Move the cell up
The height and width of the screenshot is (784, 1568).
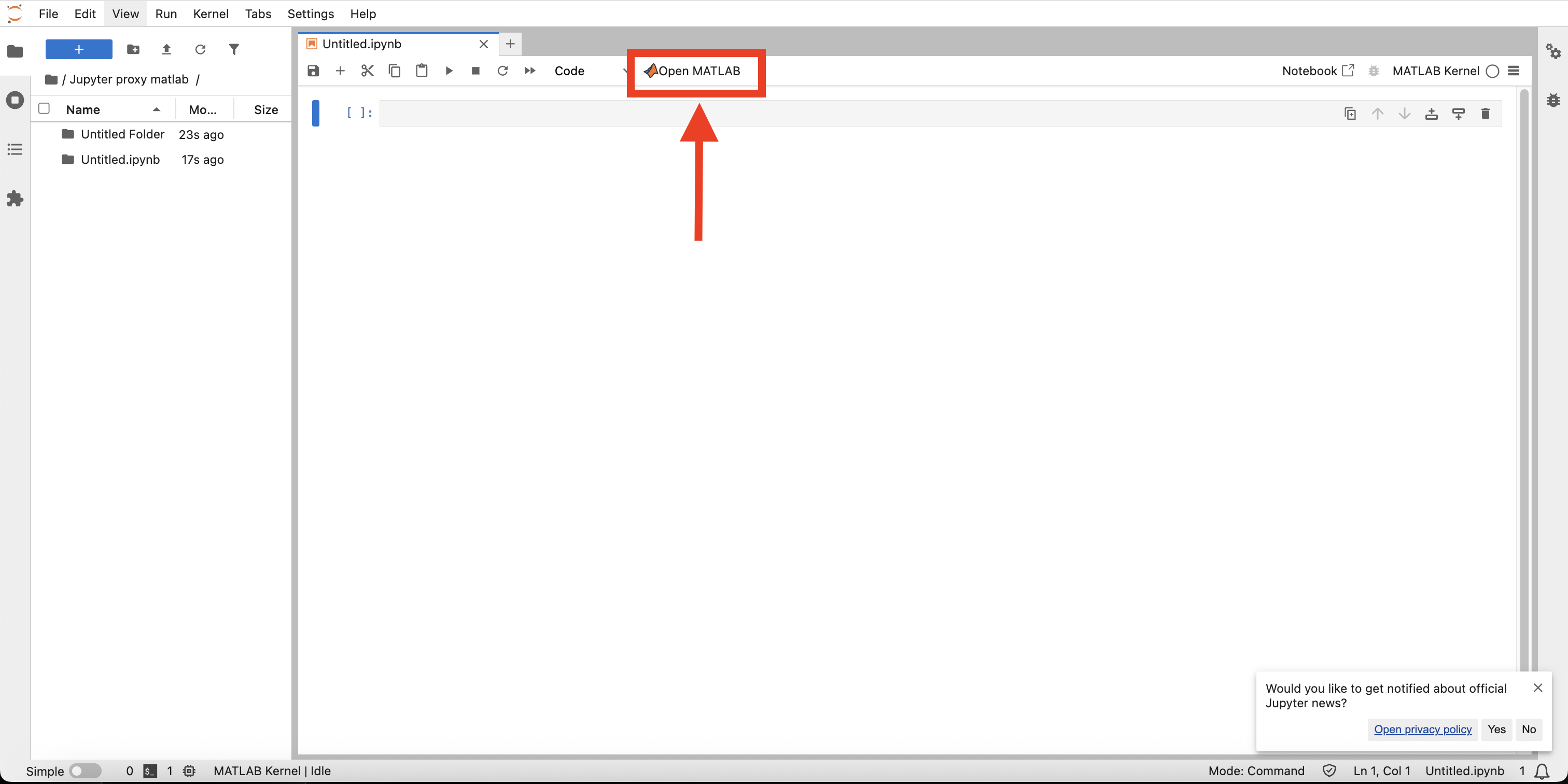[1378, 113]
